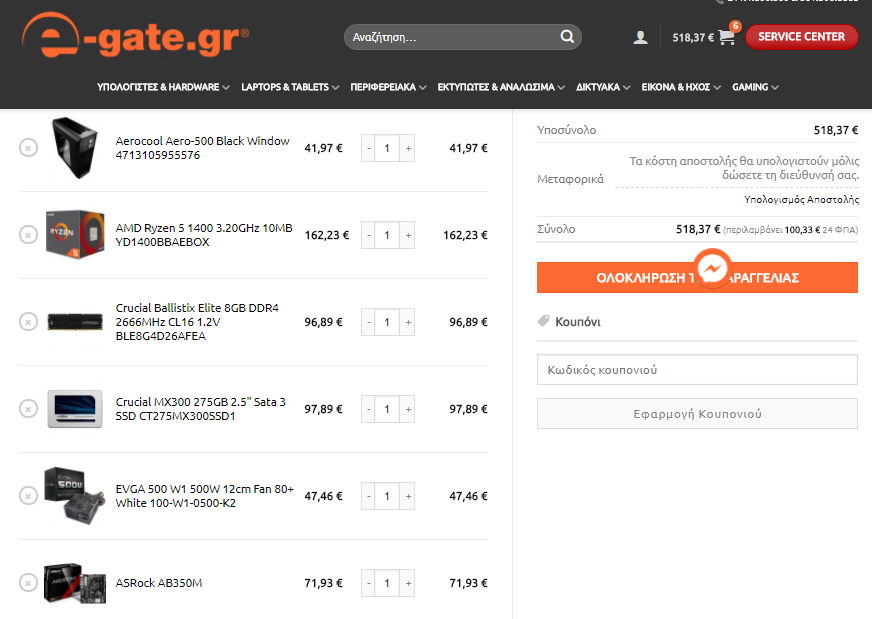Click the SERVICE CENTER button
Viewport: 872px width, 619px height.
coord(801,37)
